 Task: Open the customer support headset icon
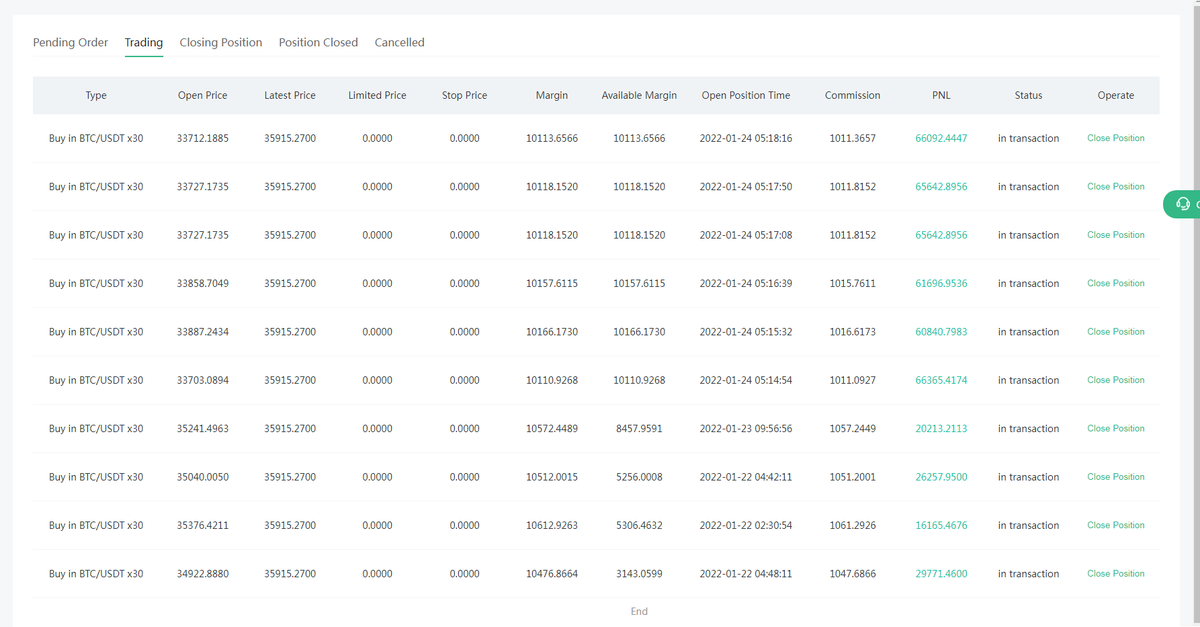(1183, 204)
